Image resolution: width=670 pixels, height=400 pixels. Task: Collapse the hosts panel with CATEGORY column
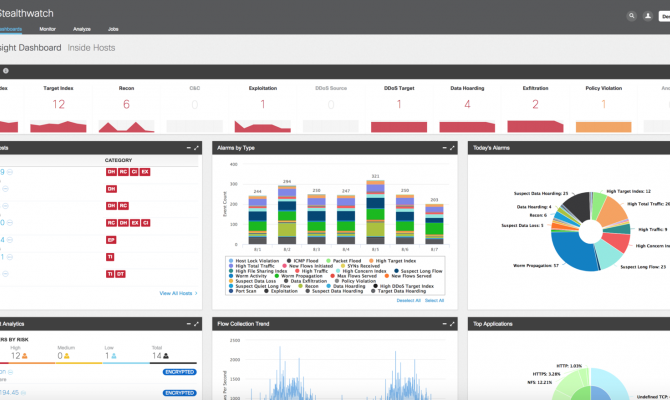coord(188,148)
